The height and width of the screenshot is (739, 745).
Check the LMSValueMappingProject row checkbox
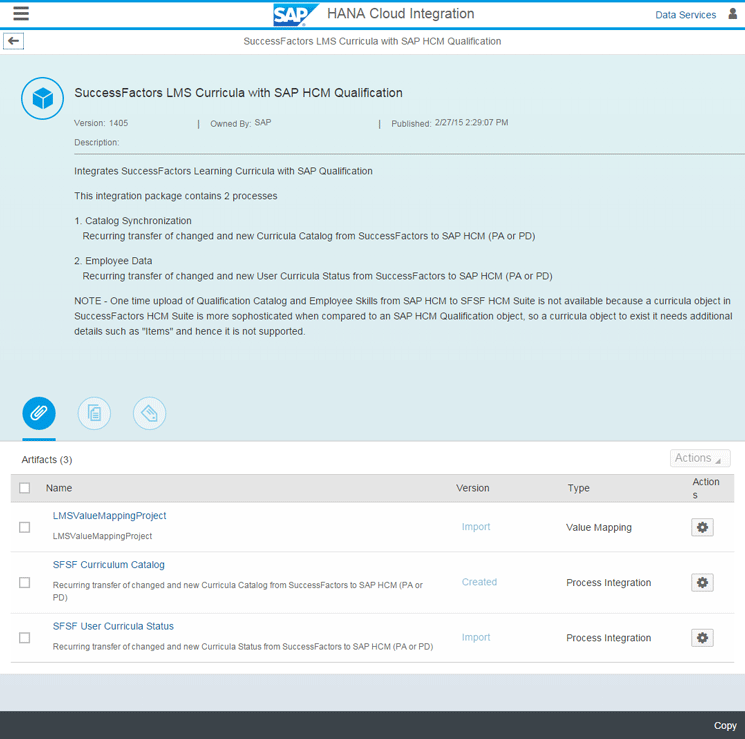[25, 527]
